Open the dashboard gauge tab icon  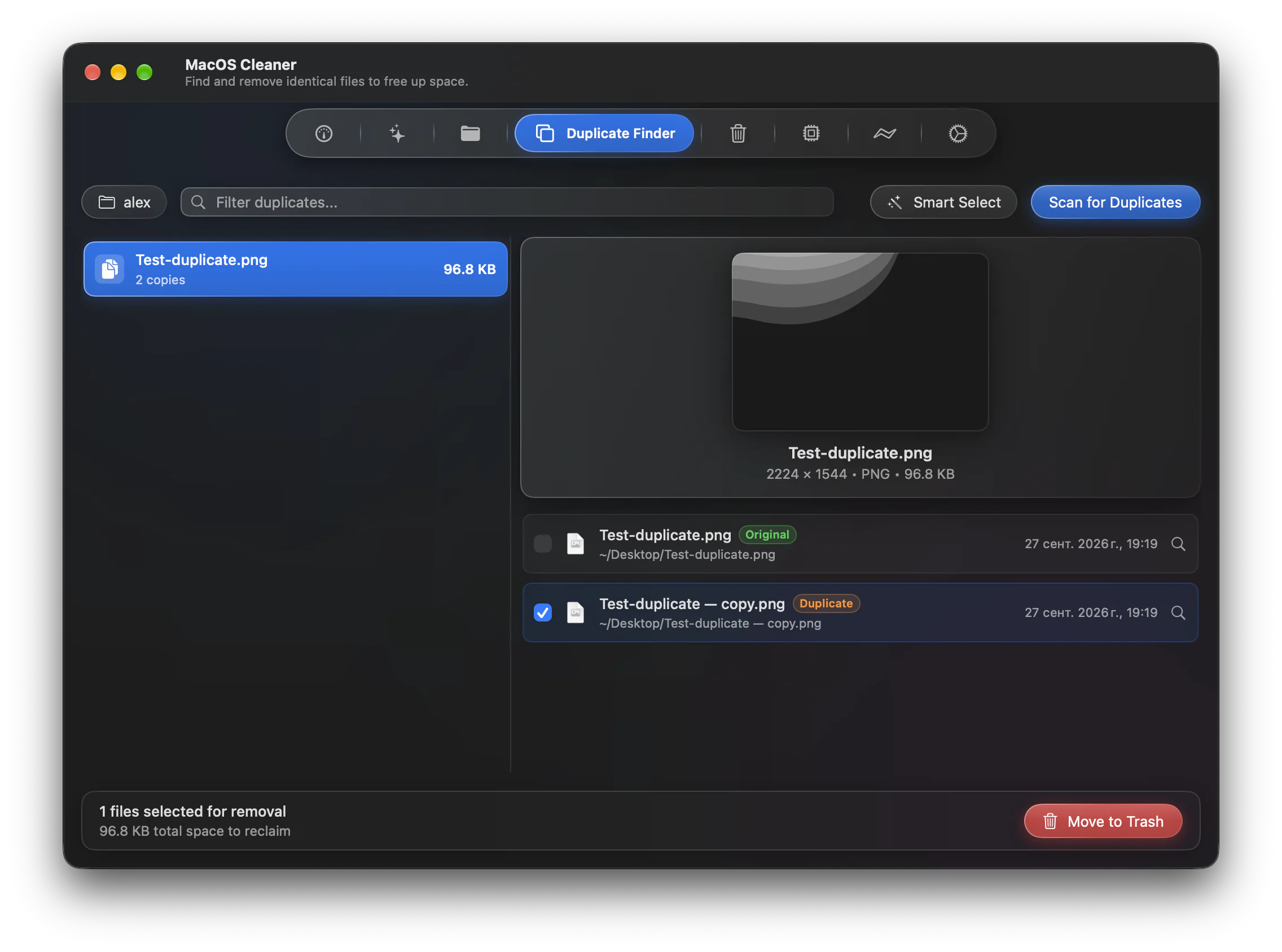click(323, 134)
